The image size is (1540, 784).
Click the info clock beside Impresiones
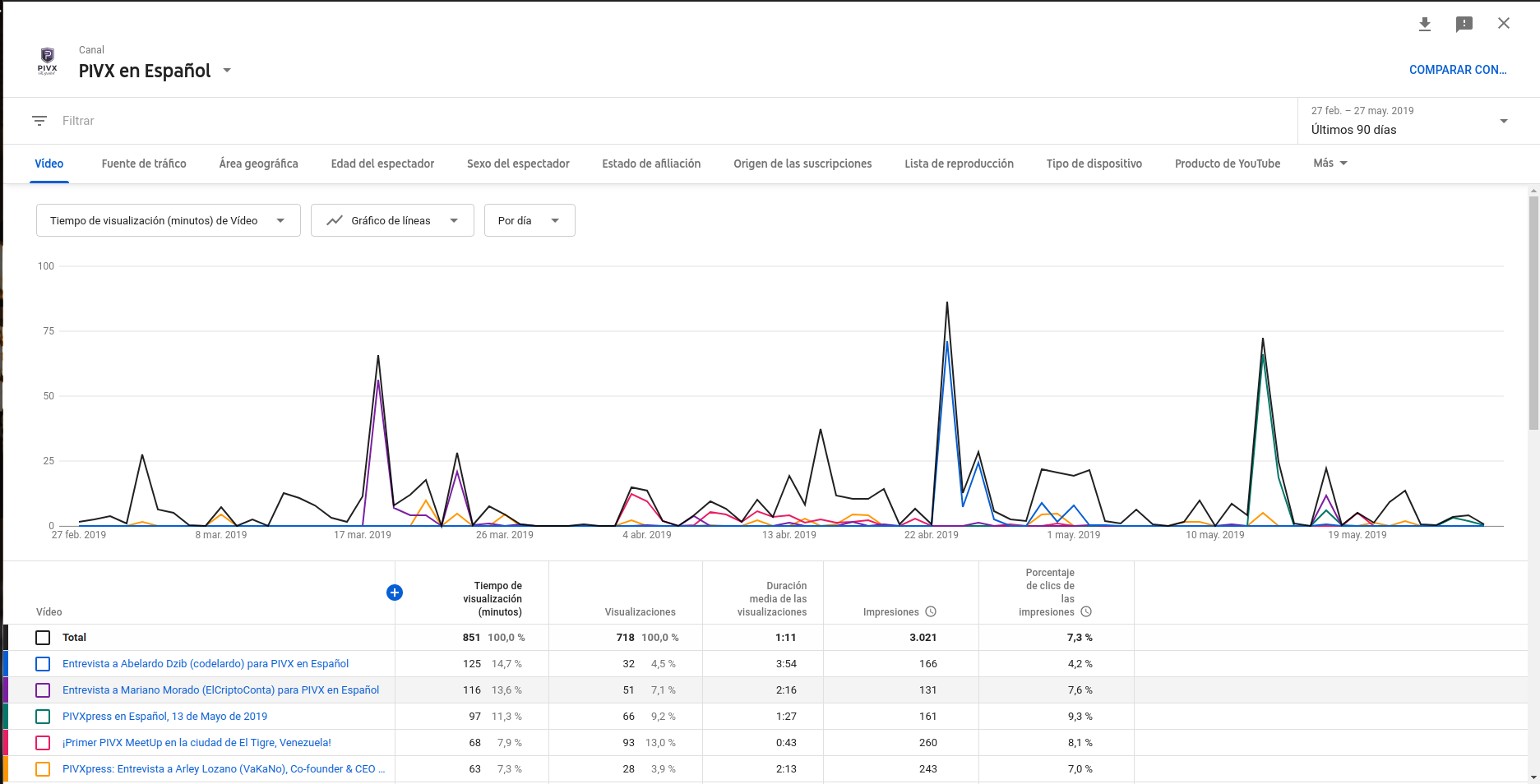pyautogui.click(x=931, y=611)
